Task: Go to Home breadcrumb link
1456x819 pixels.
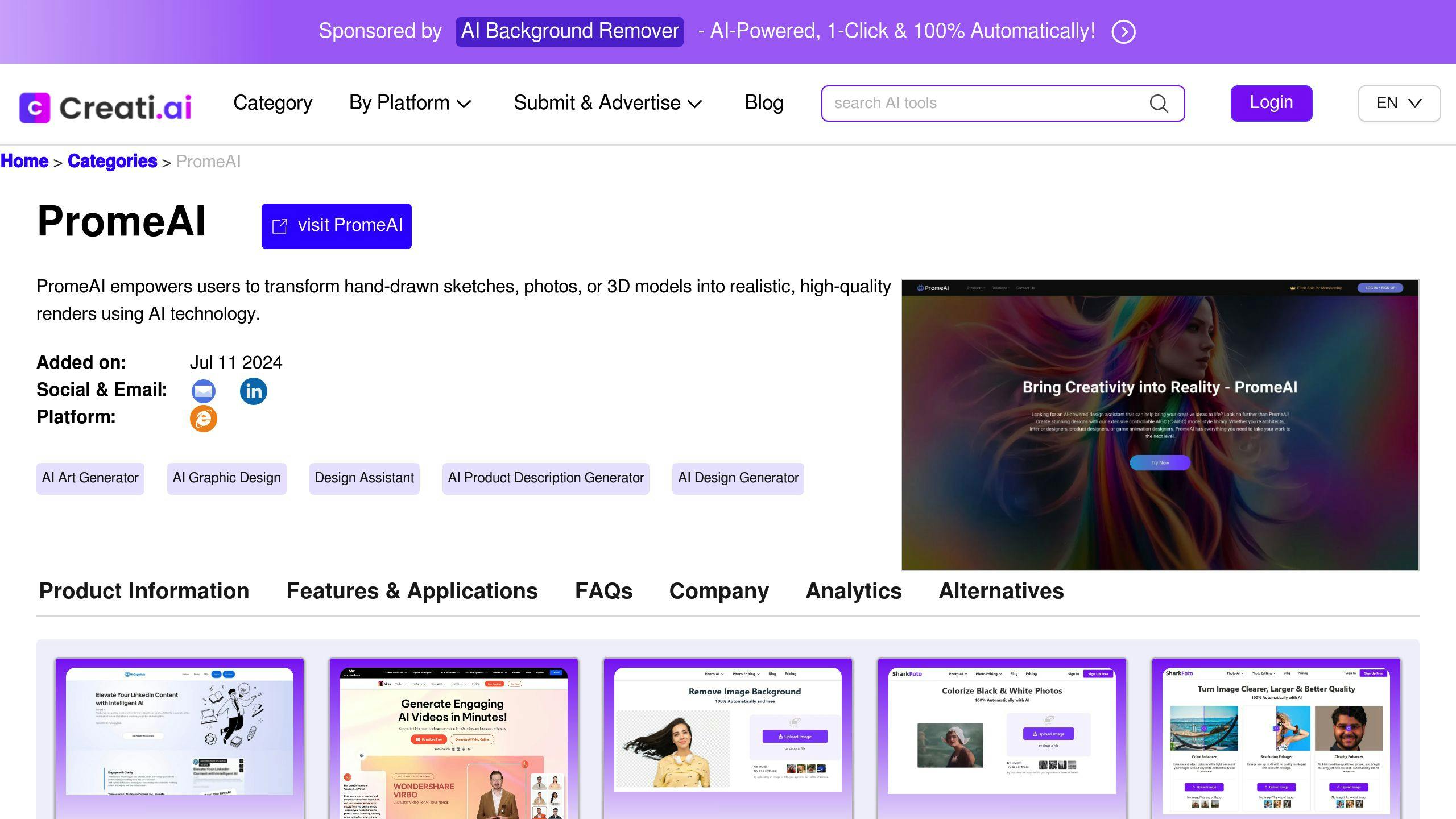Action: [24, 161]
